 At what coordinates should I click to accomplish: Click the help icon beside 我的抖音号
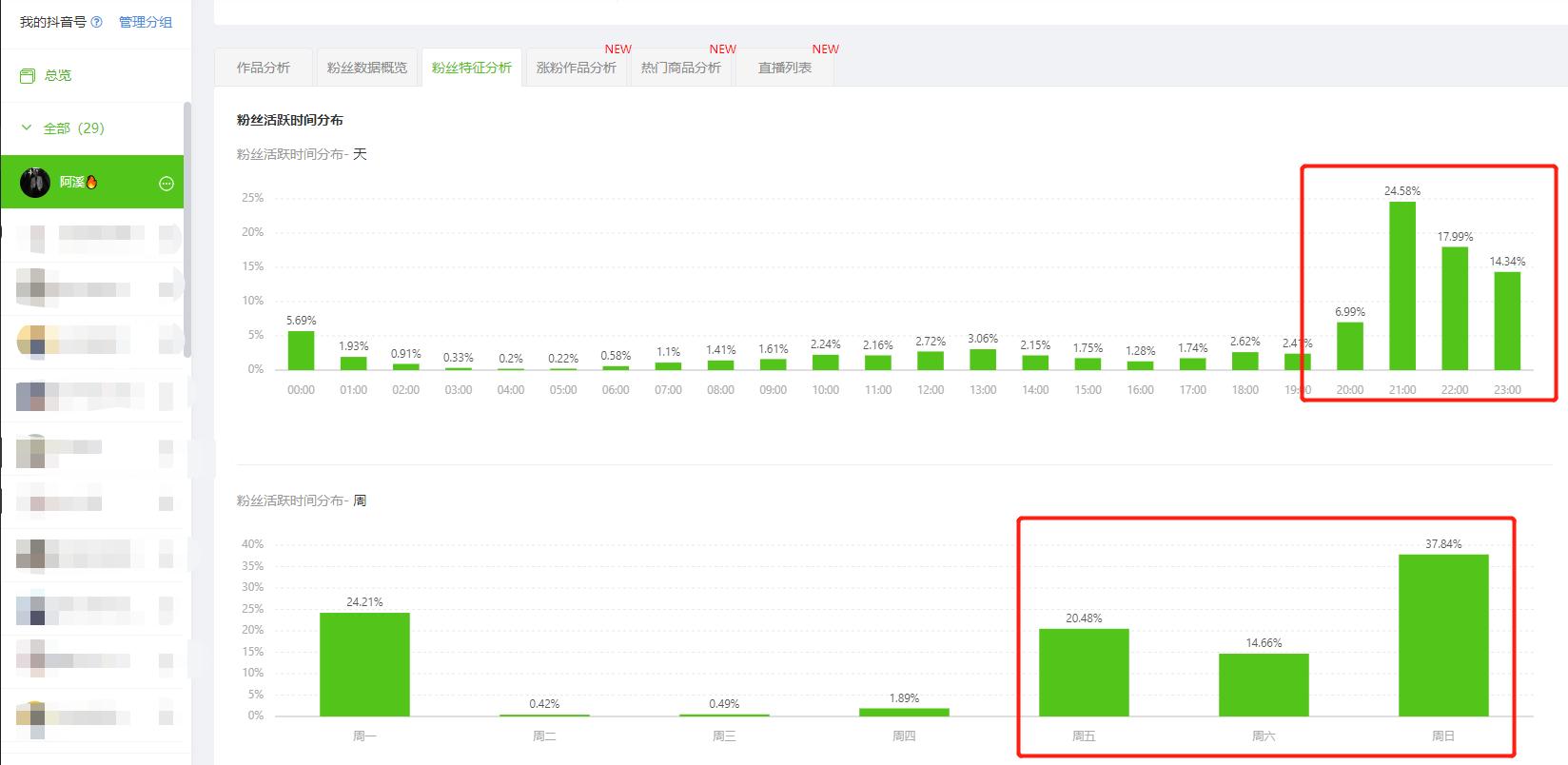pyautogui.click(x=96, y=22)
